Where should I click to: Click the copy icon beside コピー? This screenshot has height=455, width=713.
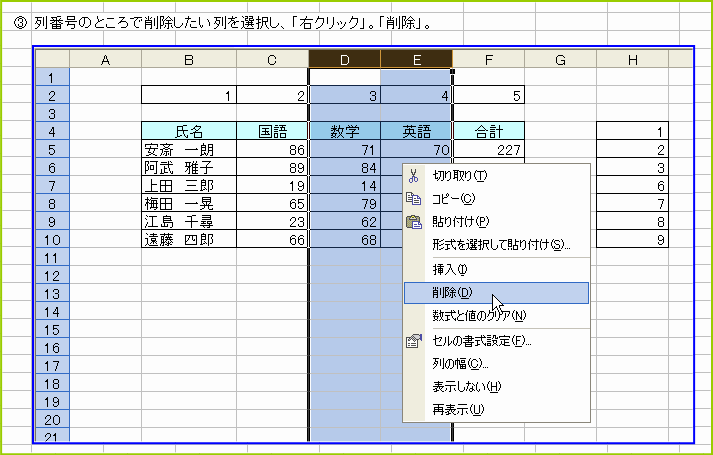[413, 199]
